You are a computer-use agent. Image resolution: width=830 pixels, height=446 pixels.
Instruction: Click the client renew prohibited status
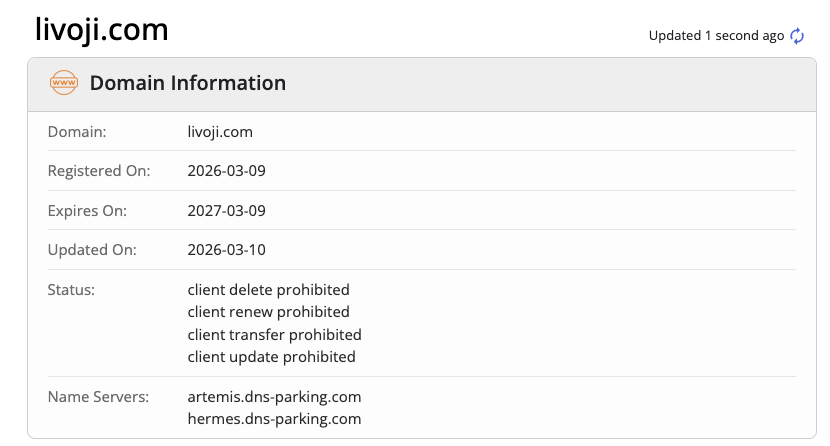coord(268,312)
